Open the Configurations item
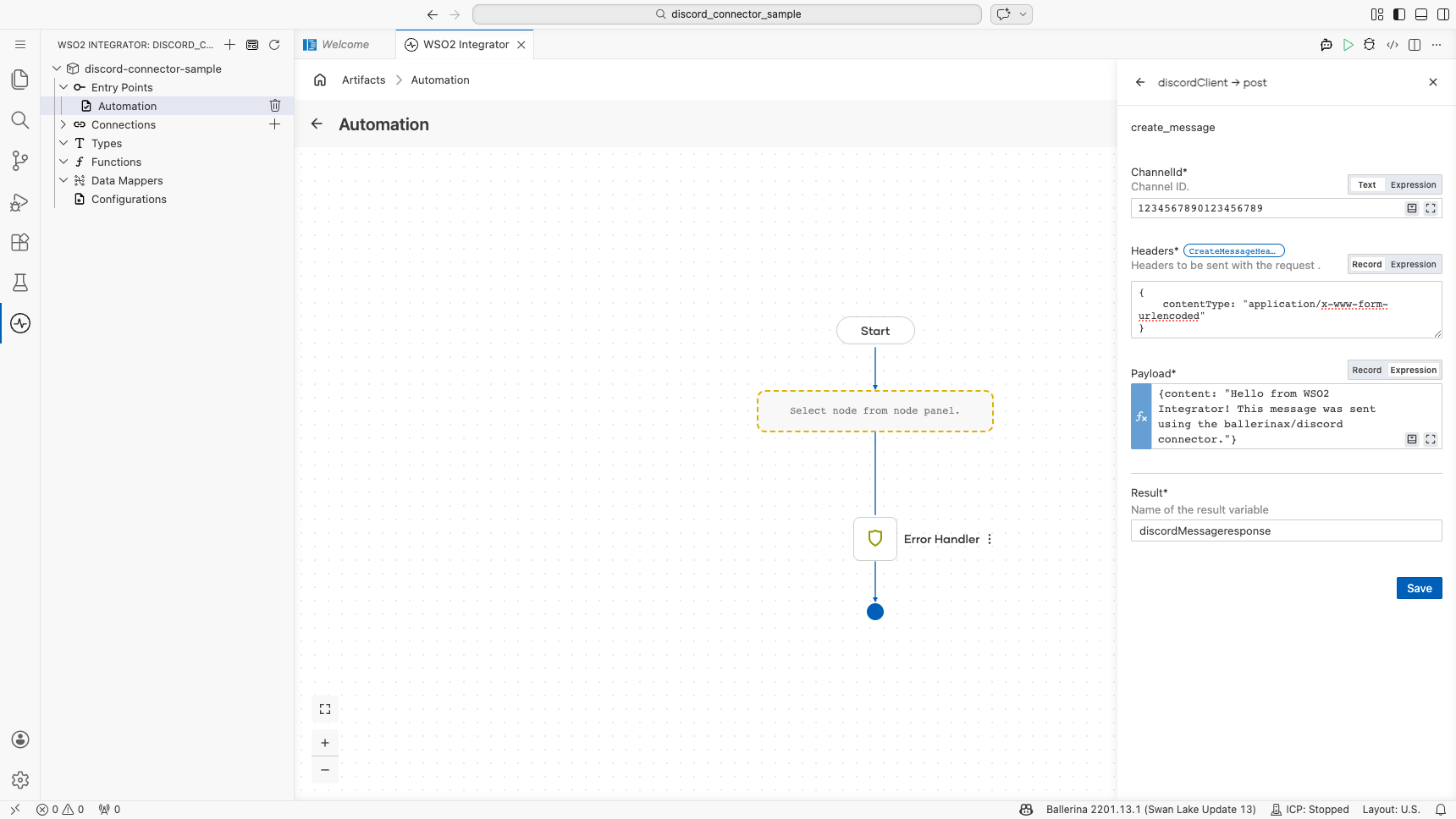The height and width of the screenshot is (819, 1456). [x=129, y=199]
